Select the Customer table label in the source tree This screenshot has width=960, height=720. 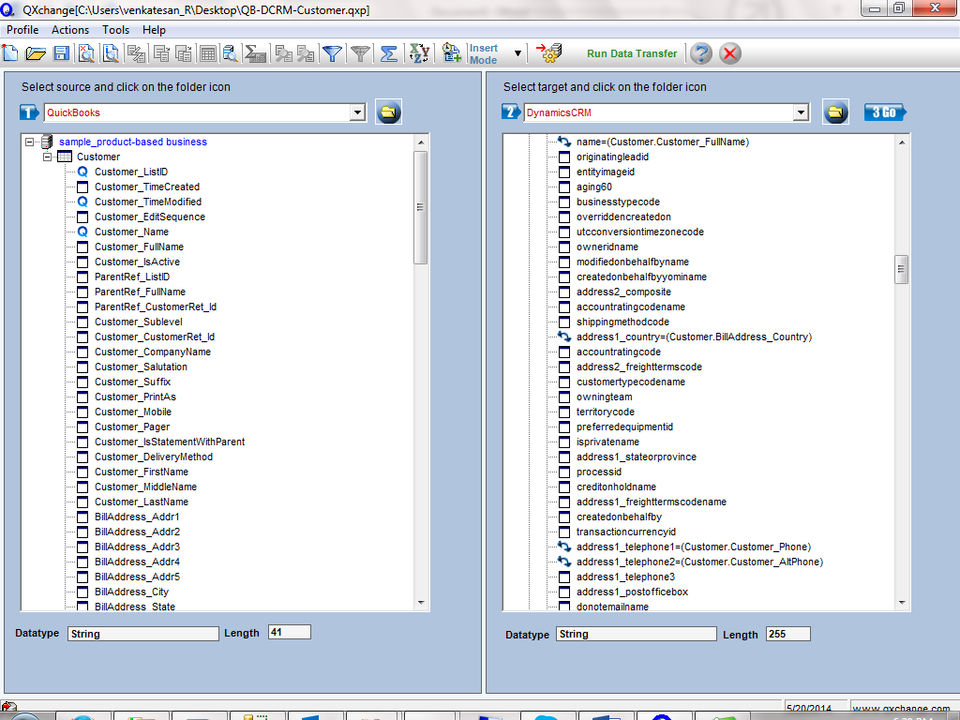coord(99,157)
